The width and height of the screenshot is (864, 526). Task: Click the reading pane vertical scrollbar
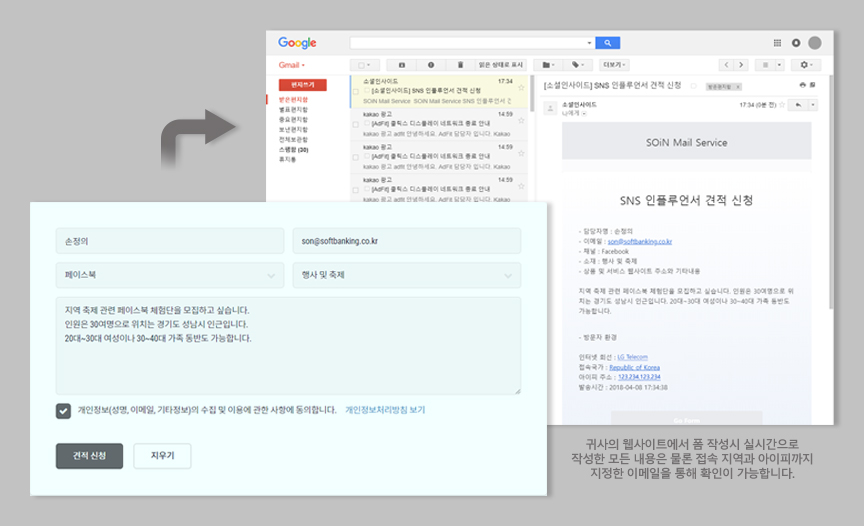831,193
